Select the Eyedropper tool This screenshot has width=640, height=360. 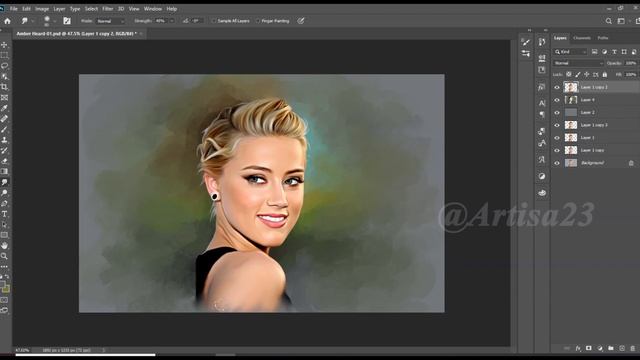coord(4,108)
